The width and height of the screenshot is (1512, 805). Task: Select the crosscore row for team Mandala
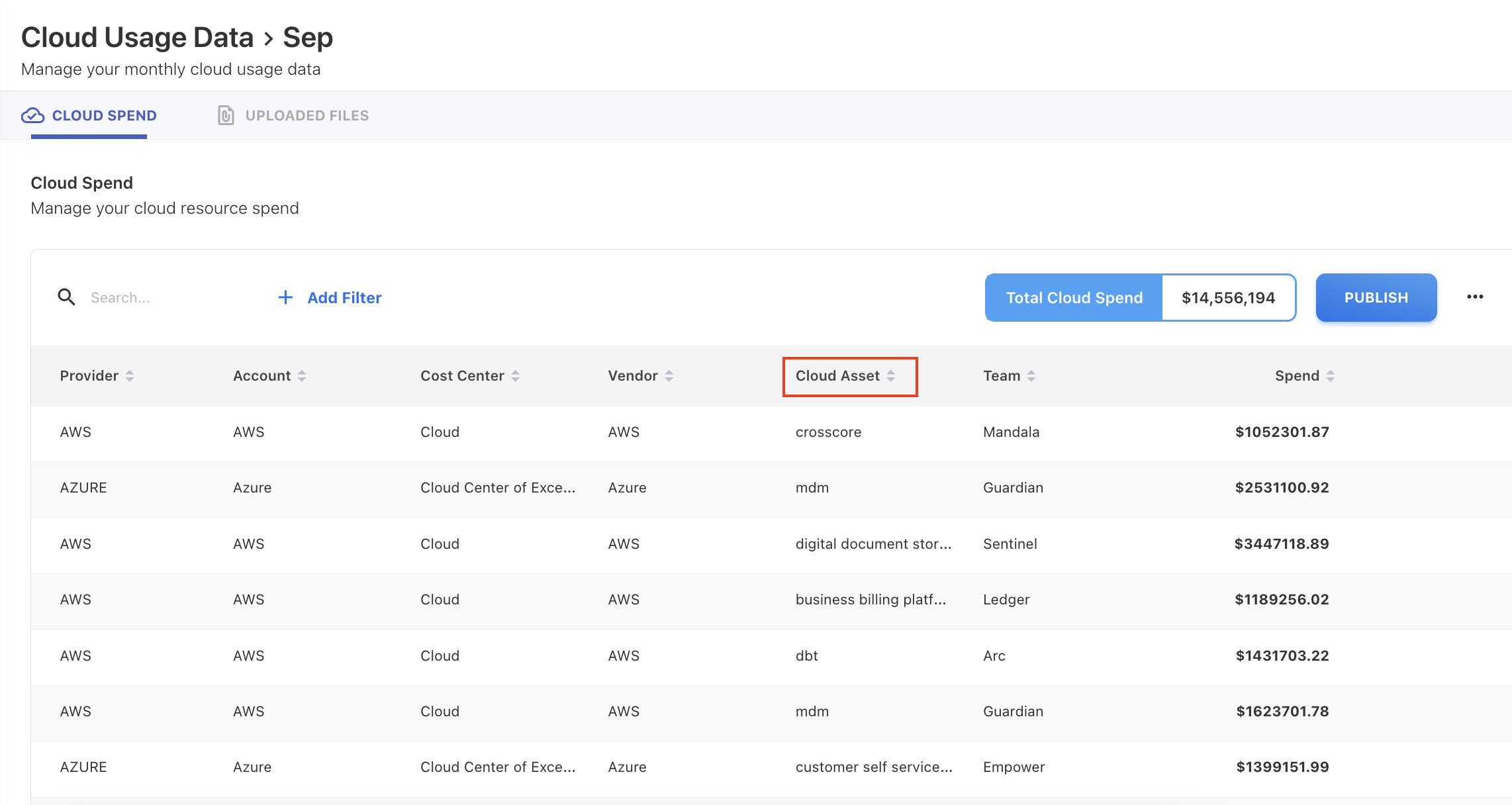click(828, 432)
